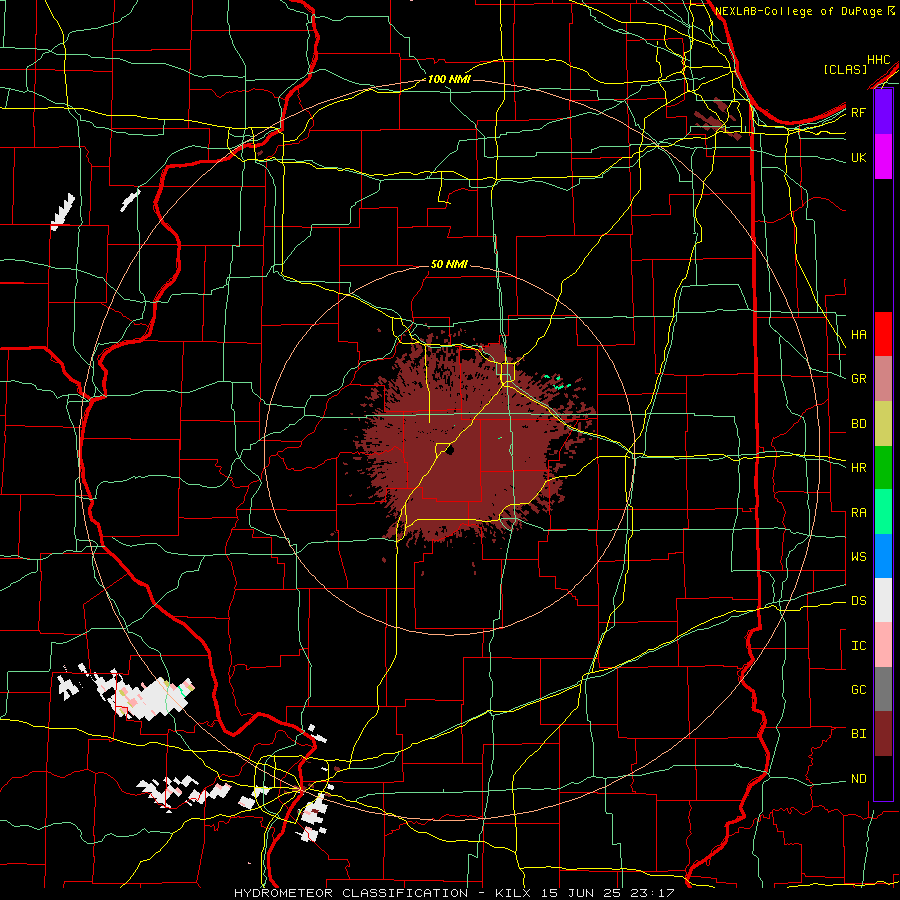Click the BI dark red legend swatch
The width and height of the screenshot is (900, 900).
pos(883,734)
